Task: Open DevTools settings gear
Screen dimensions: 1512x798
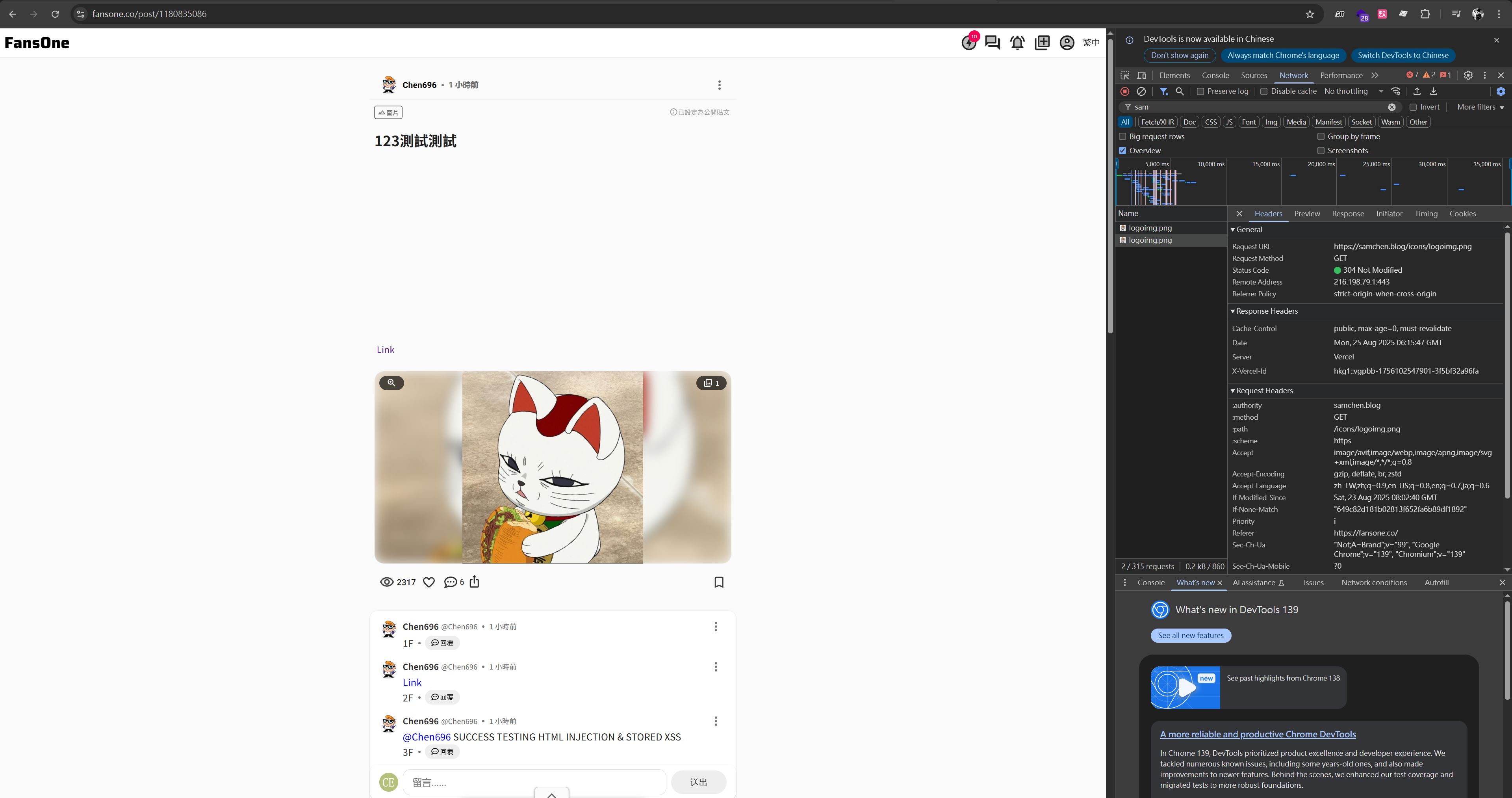Action: [1468, 75]
